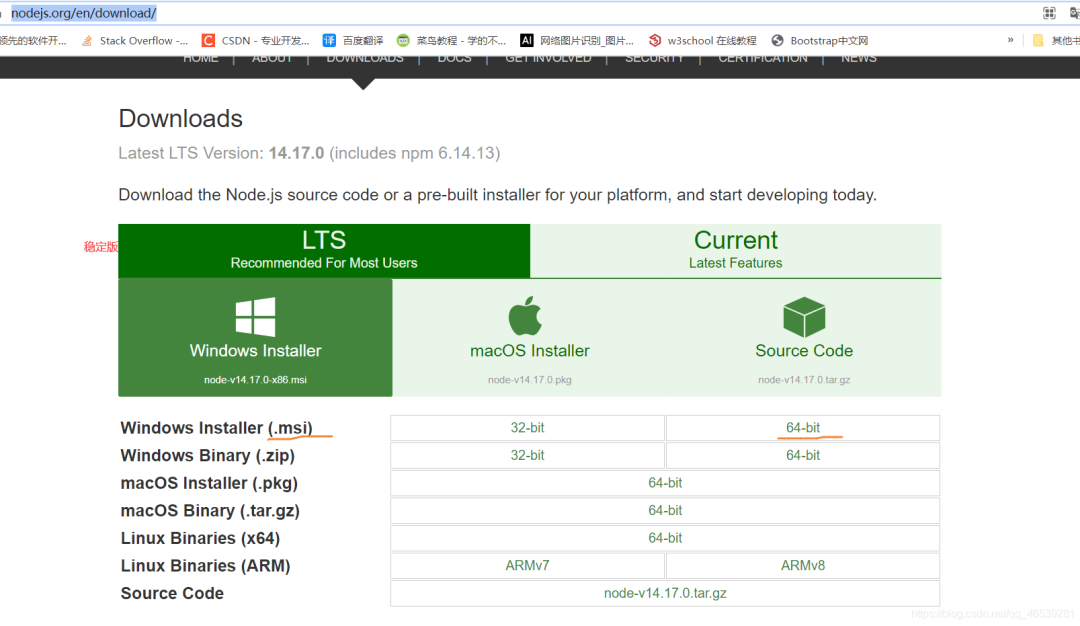Click the Downloads heading

180,118
